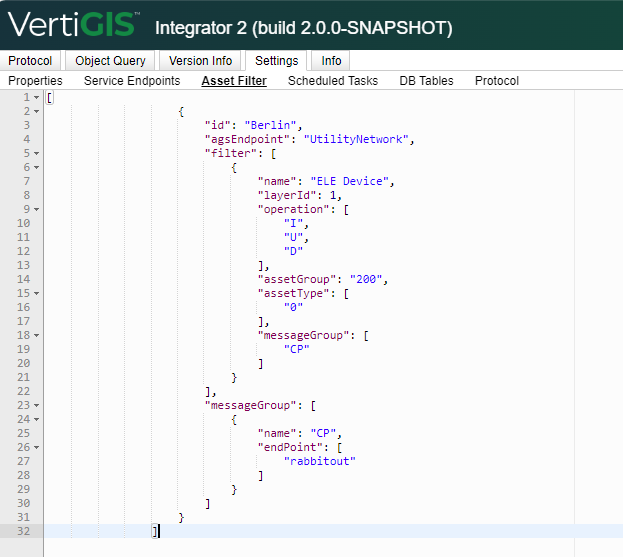
Task: Click the "Berlin" id value
Action: (270, 125)
